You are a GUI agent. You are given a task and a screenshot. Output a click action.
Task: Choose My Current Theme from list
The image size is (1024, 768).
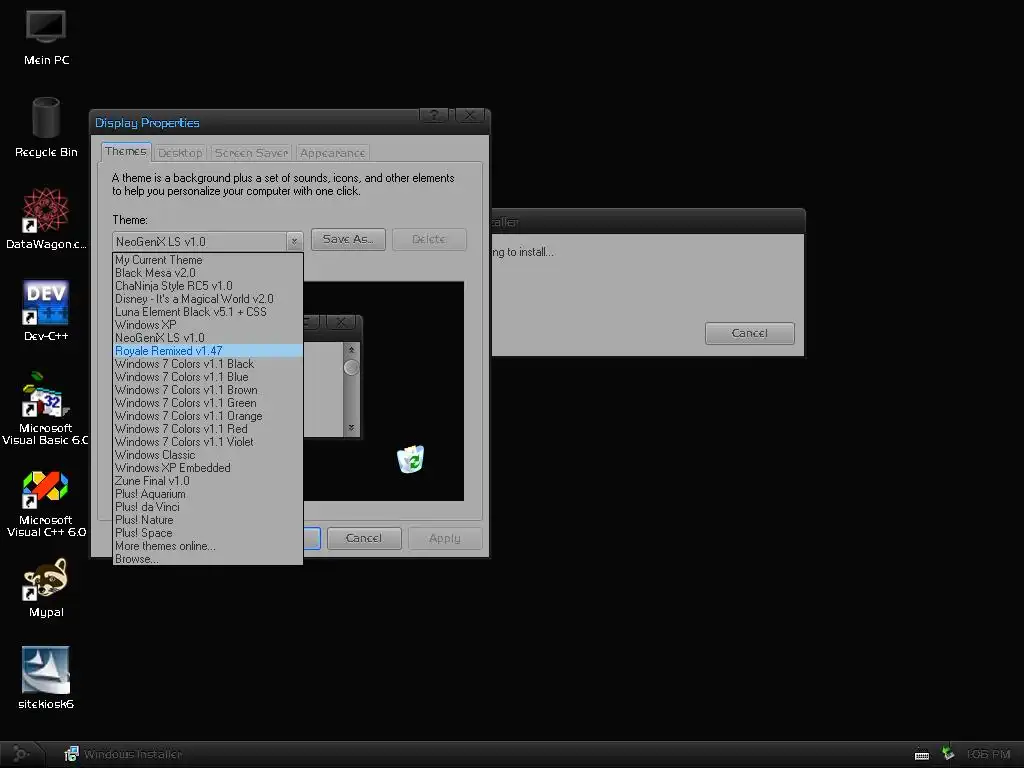click(x=208, y=260)
